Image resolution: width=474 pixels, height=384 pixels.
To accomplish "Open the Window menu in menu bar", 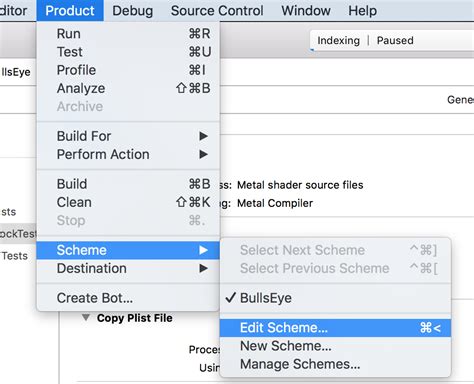I will coord(306,11).
